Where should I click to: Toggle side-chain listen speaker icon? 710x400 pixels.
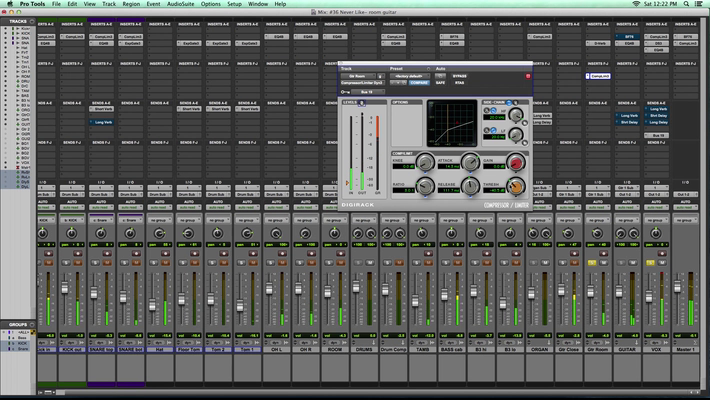pos(515,103)
